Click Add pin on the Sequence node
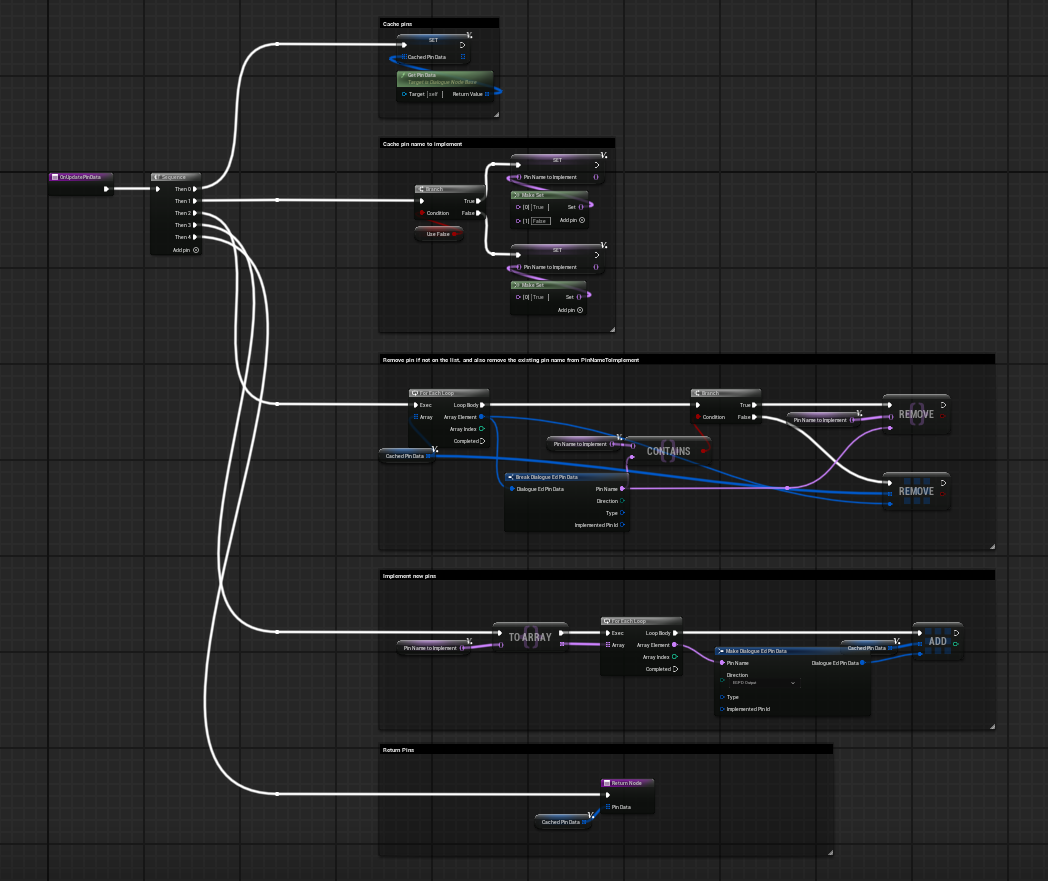1048x881 pixels. pos(196,250)
